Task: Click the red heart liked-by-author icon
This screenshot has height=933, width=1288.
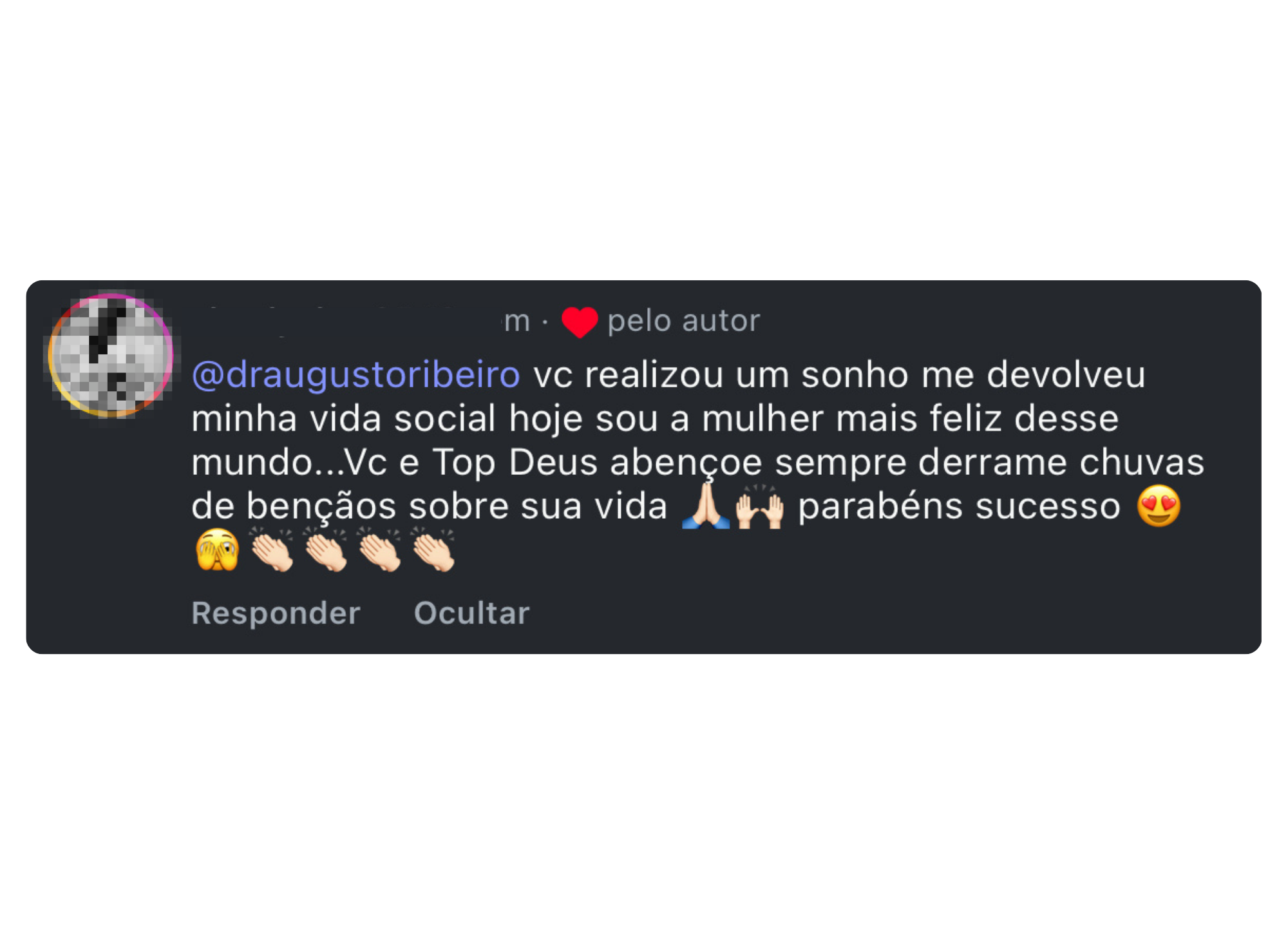Action: 580,322
